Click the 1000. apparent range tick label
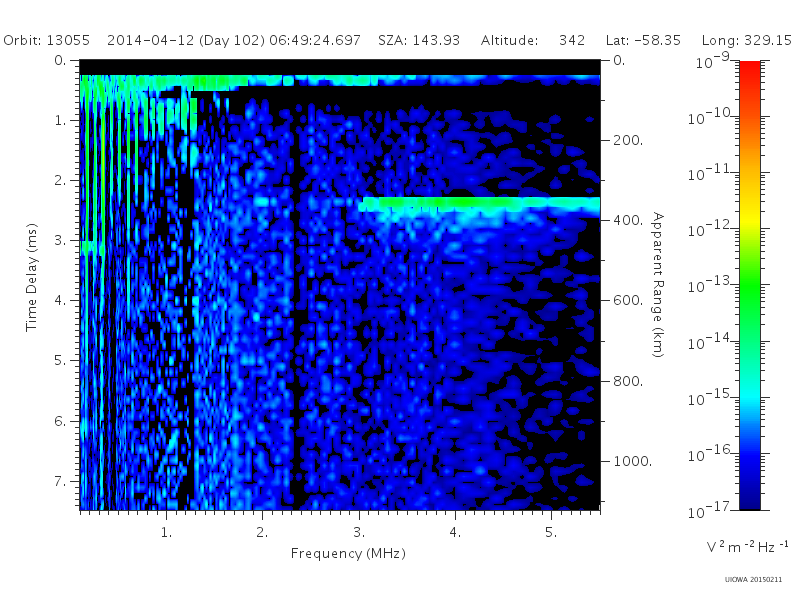This screenshot has height=600, width=800. 632,461
